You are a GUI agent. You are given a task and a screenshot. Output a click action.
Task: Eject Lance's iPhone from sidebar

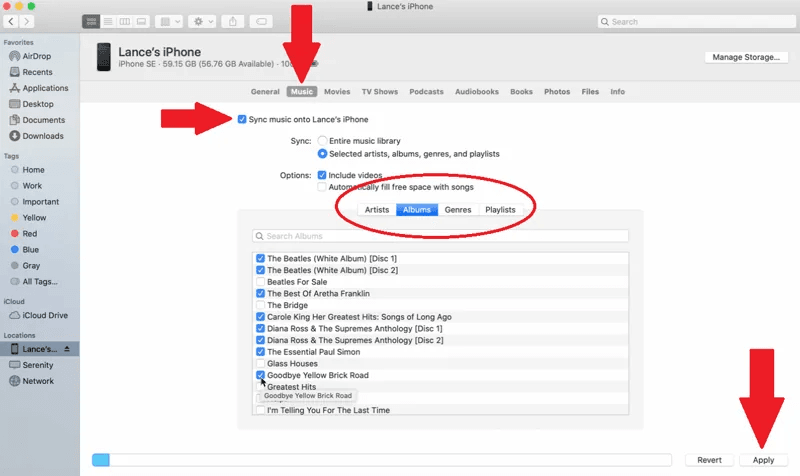click(x=67, y=349)
